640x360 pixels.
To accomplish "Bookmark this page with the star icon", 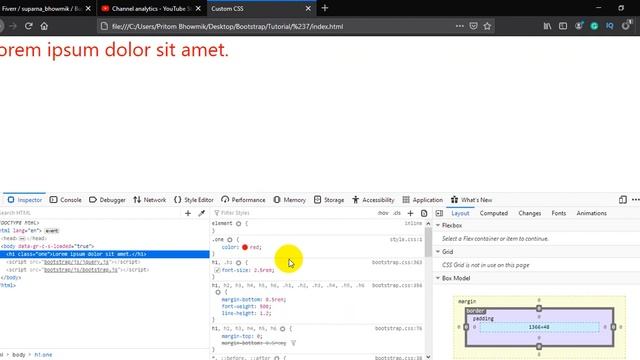I will (487, 26).
